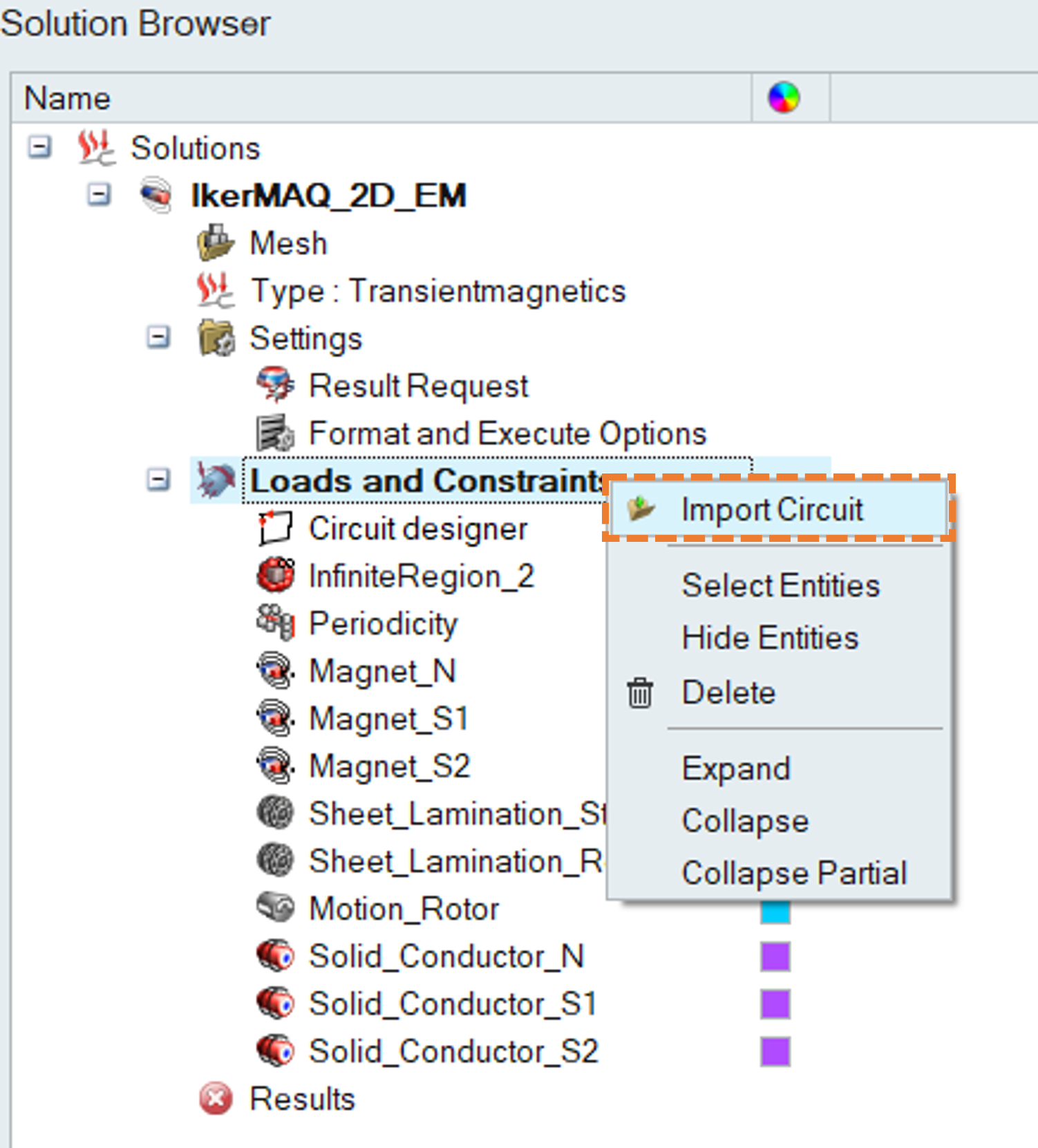The width and height of the screenshot is (1038, 1148).
Task: Click the red Results error icon
Action: (x=216, y=1098)
